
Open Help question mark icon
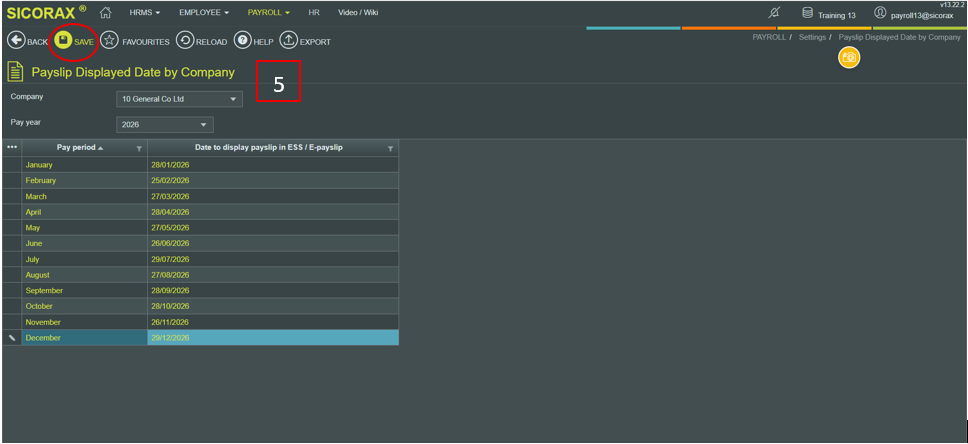(x=242, y=41)
